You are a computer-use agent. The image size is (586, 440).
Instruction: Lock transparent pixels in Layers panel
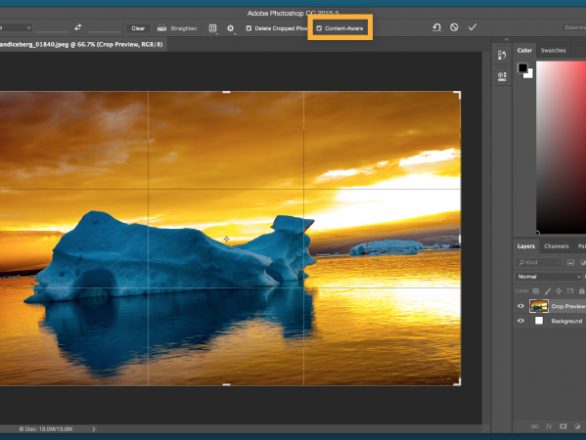536,291
